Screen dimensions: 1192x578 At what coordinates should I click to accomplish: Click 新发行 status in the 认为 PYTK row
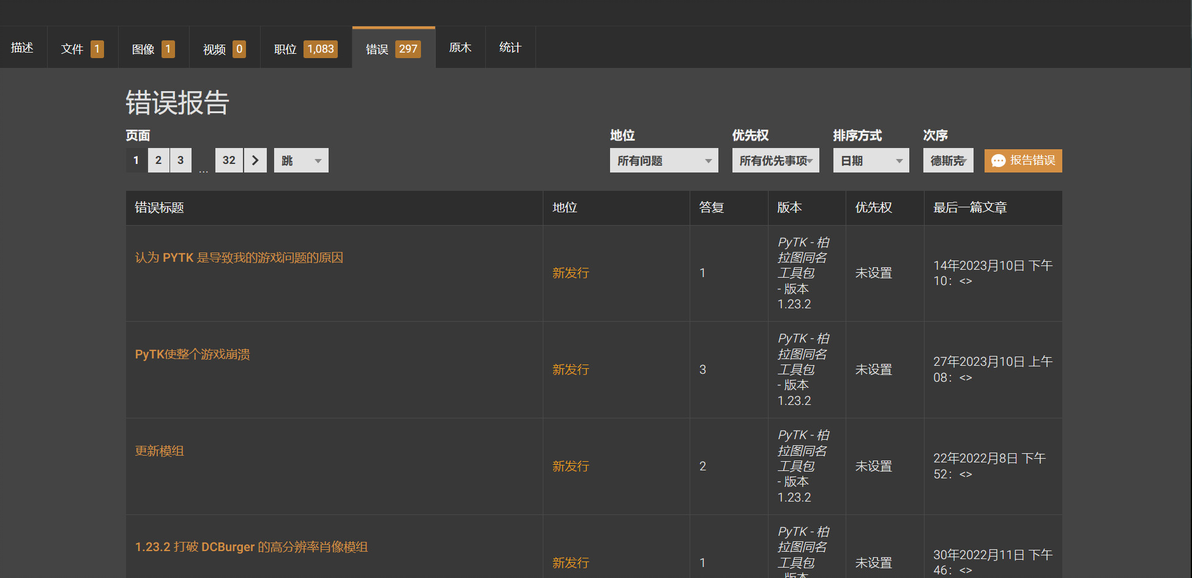pos(570,273)
